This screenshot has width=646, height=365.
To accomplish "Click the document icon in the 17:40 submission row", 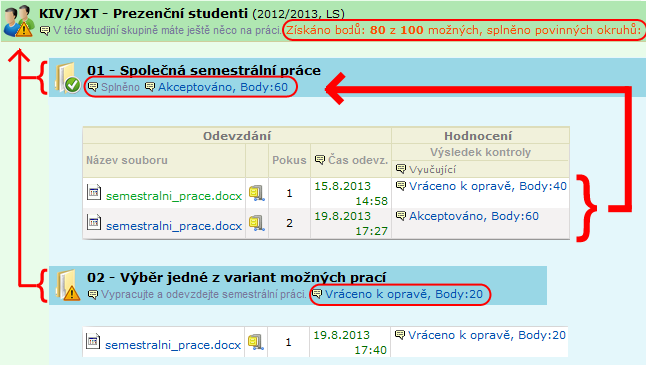I will [x=93, y=342].
